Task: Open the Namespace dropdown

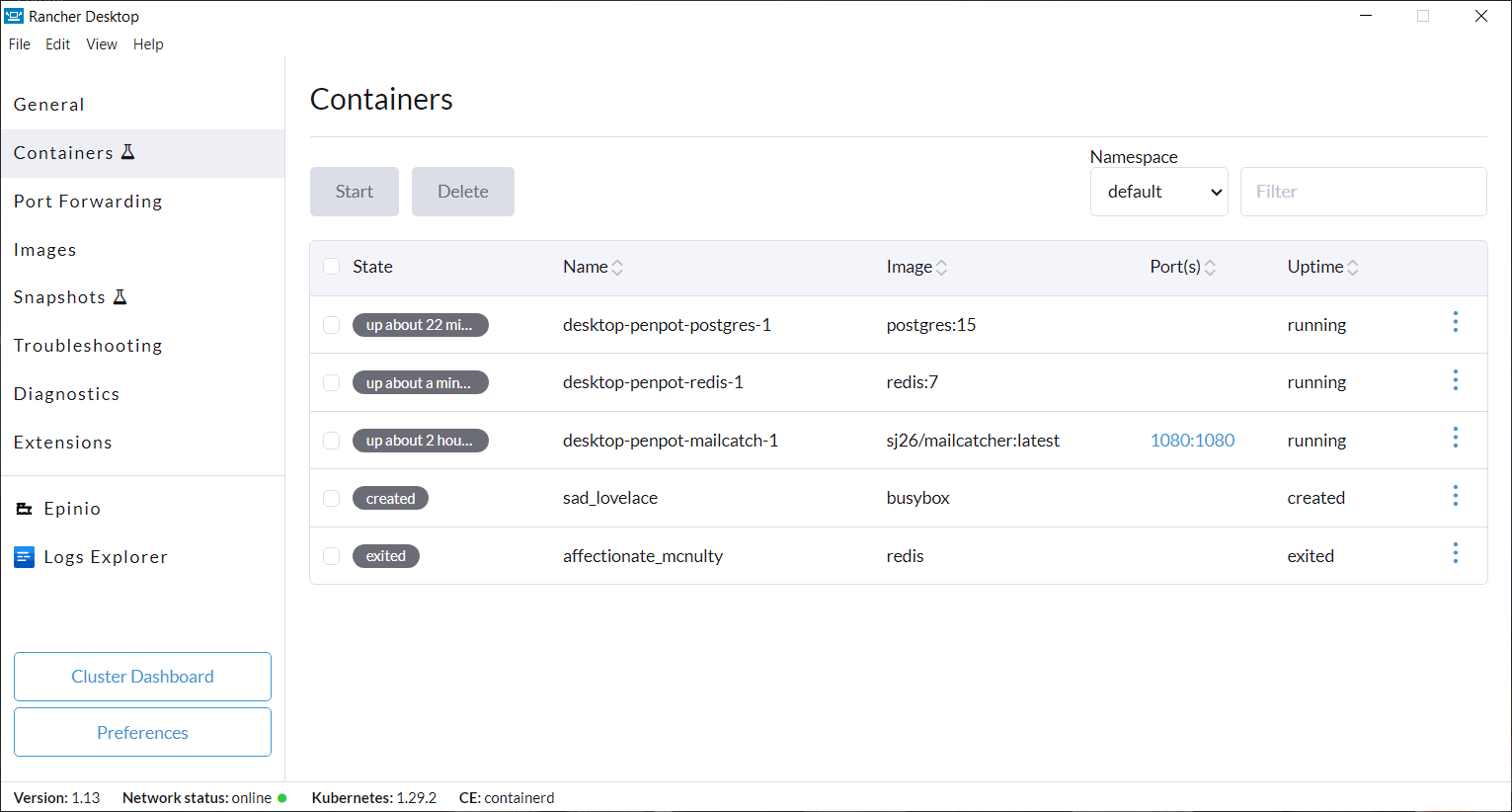Action: pos(1159,192)
